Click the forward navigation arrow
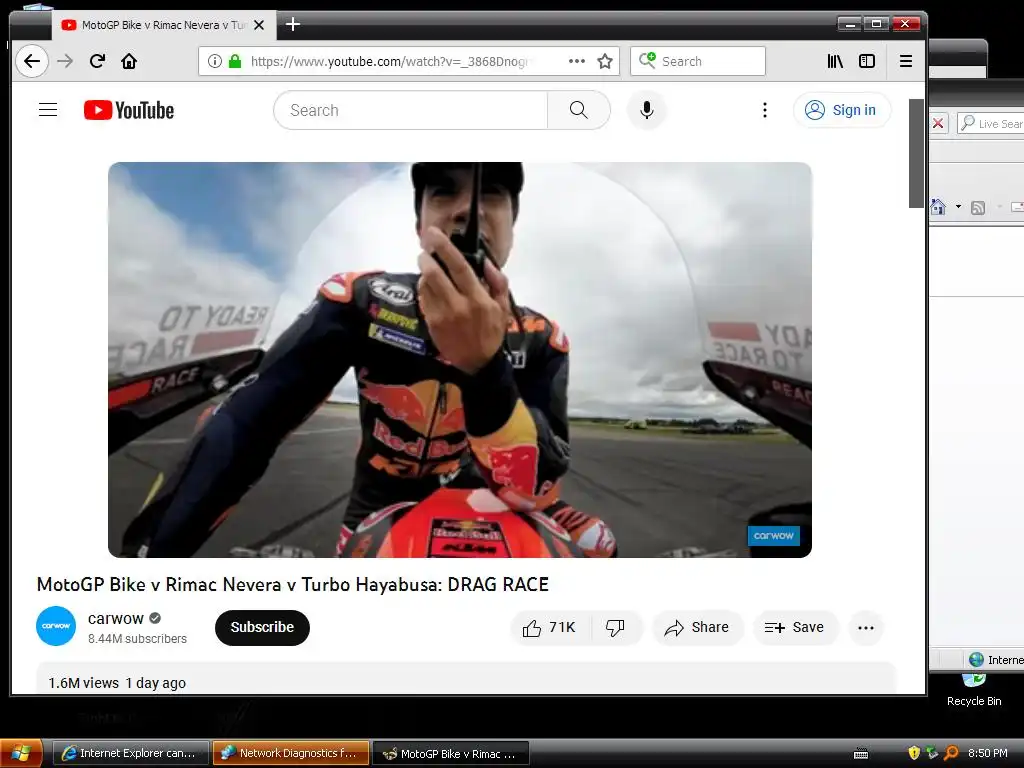The image size is (1024, 768). click(x=65, y=61)
